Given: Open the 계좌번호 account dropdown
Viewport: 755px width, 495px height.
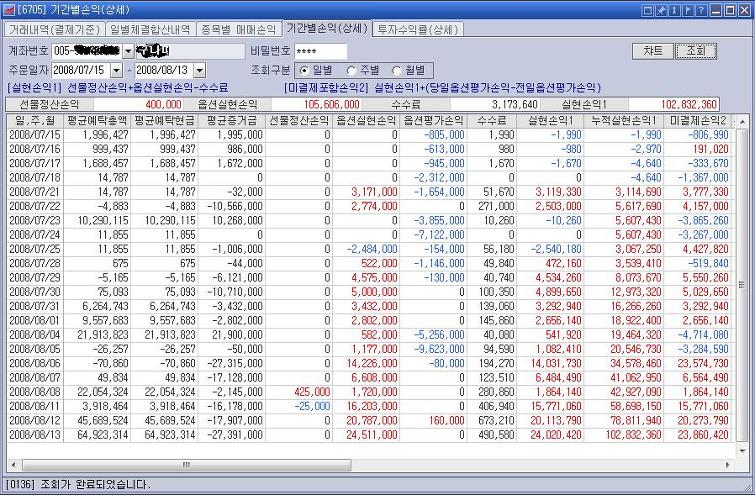Looking at the screenshot, I should pos(128,51).
